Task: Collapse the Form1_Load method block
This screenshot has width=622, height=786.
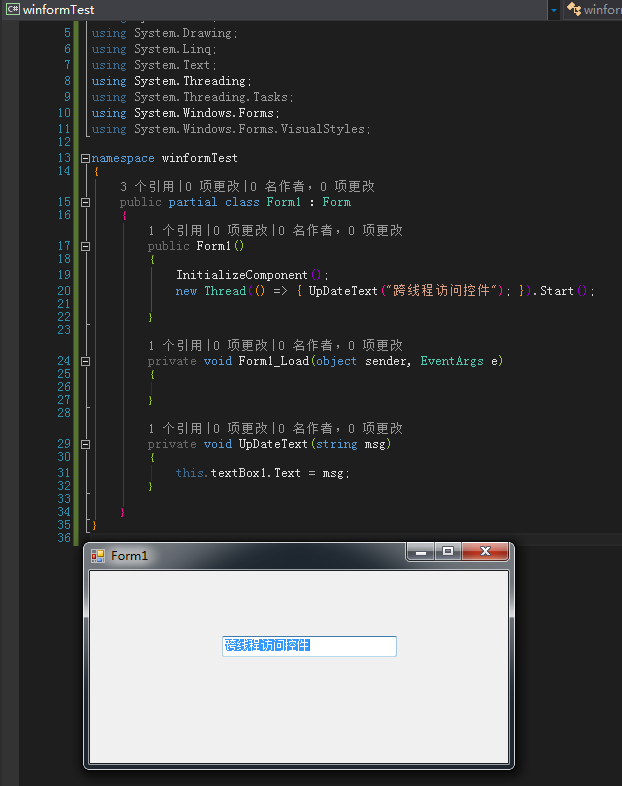Action: 85,361
